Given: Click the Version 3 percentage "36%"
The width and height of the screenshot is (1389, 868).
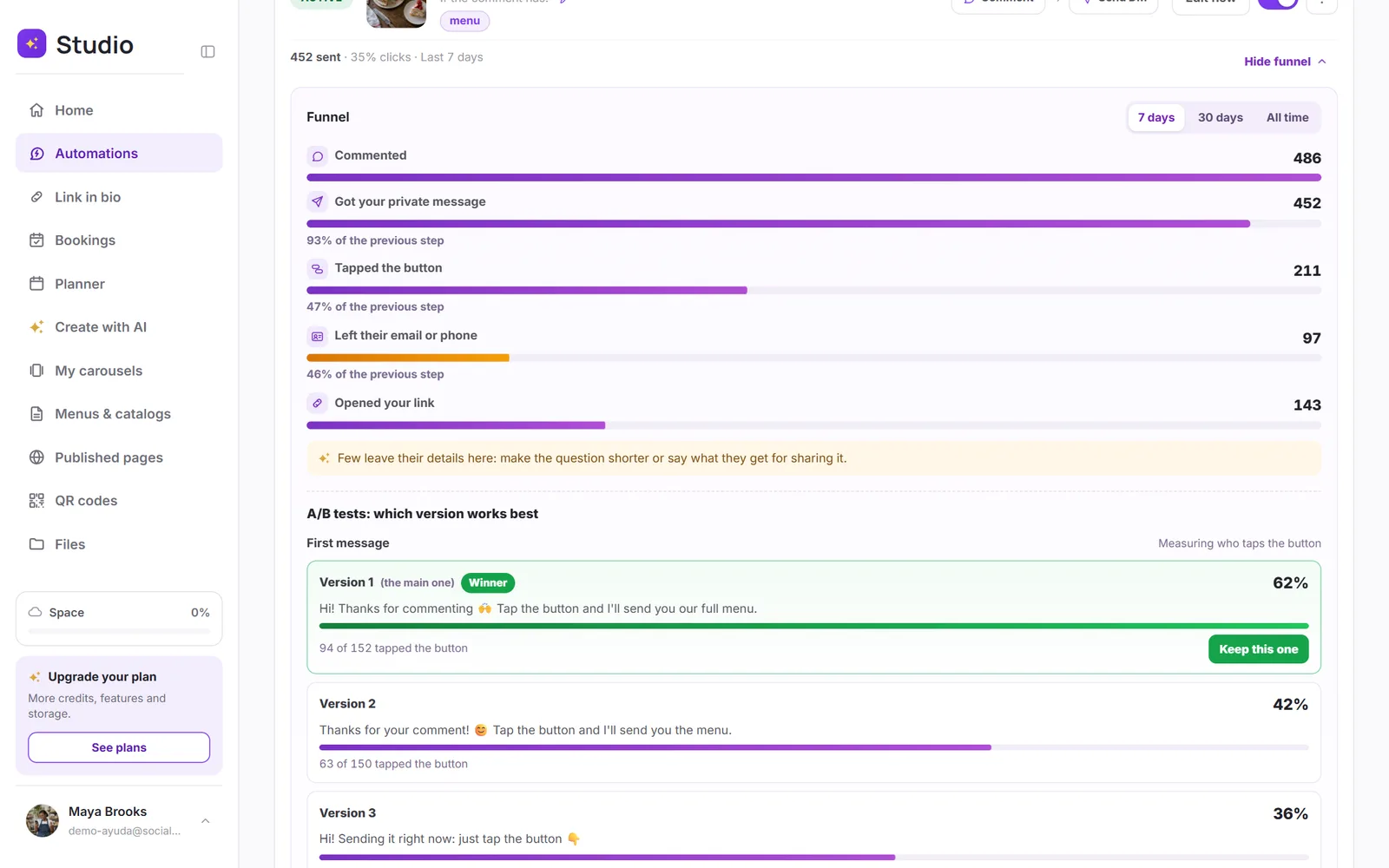Looking at the screenshot, I should [x=1290, y=814].
